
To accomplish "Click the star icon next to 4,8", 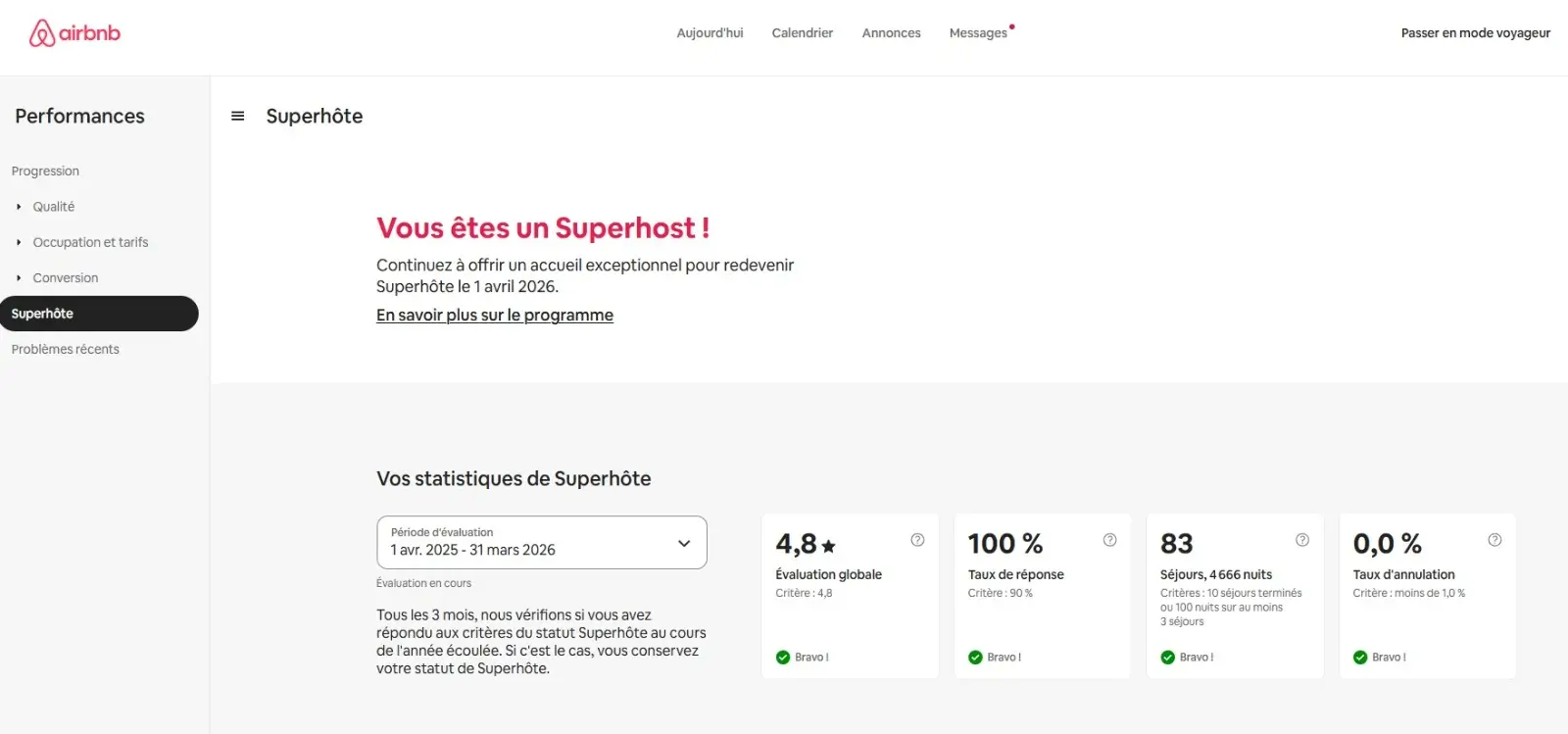I will coord(828,543).
